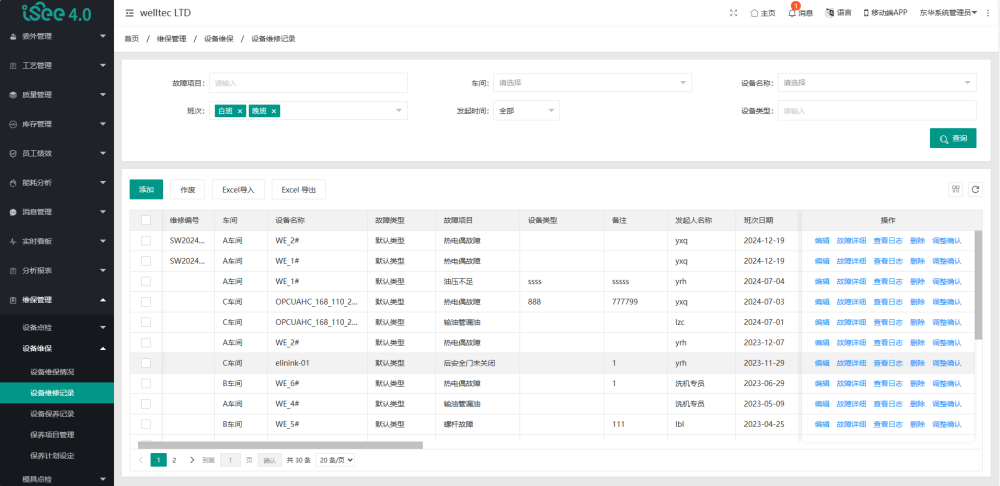This screenshot has width=1000, height=486.
Task: Open the column settings icon above table
Action: coord(955,189)
